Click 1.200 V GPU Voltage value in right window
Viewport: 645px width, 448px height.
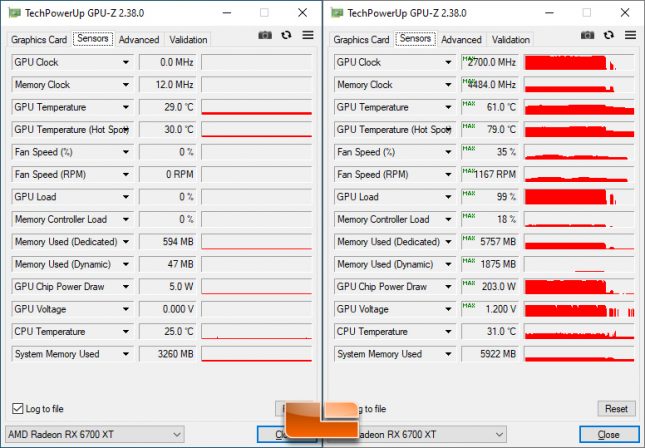pyautogui.click(x=490, y=309)
